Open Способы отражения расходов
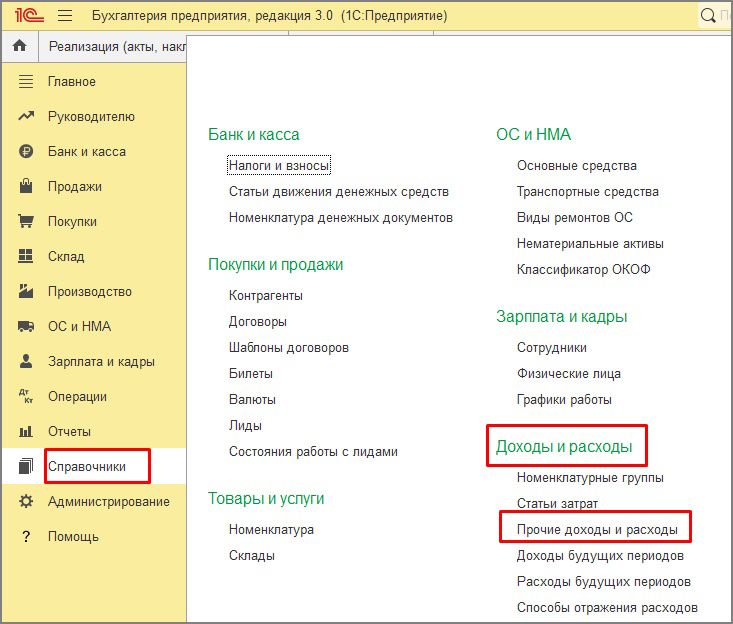The height and width of the screenshot is (624, 733). pyautogui.click(x=607, y=608)
